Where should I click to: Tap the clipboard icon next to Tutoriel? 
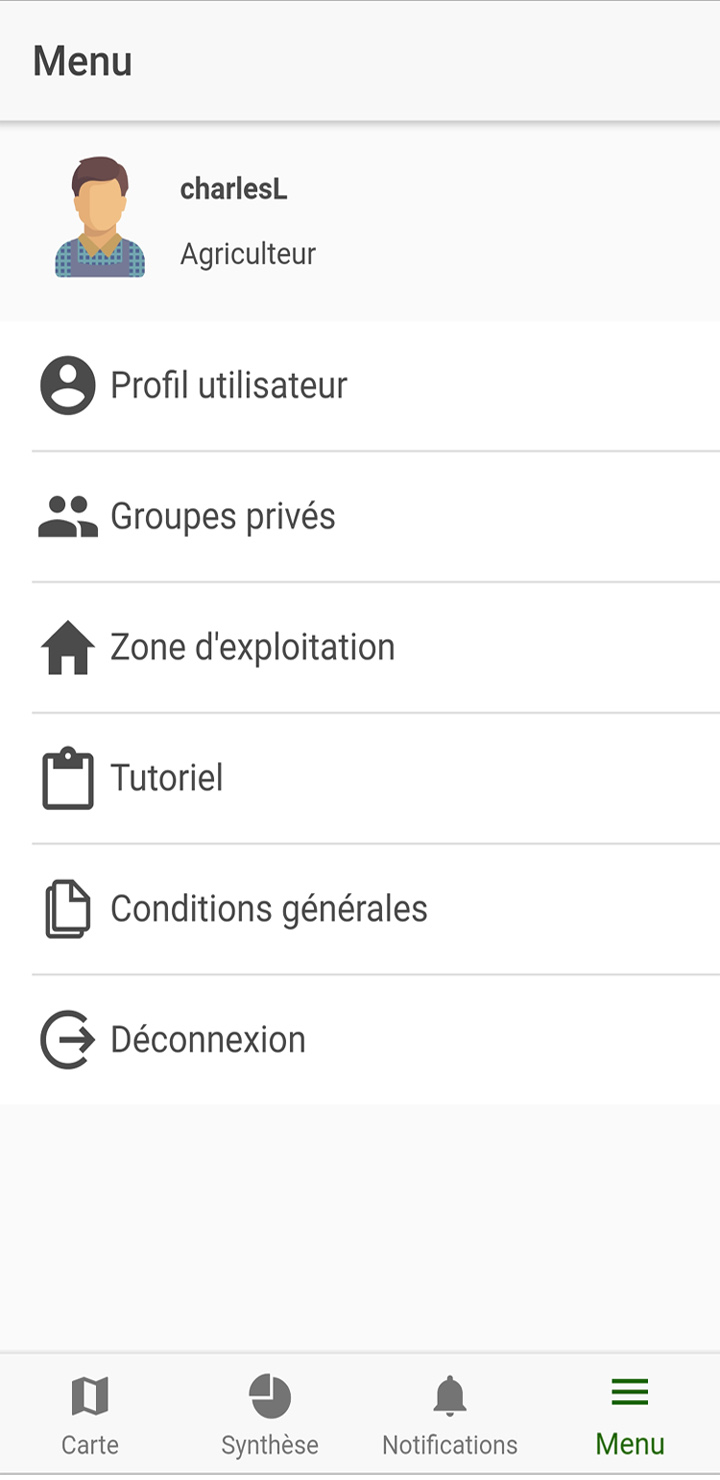tap(68, 778)
